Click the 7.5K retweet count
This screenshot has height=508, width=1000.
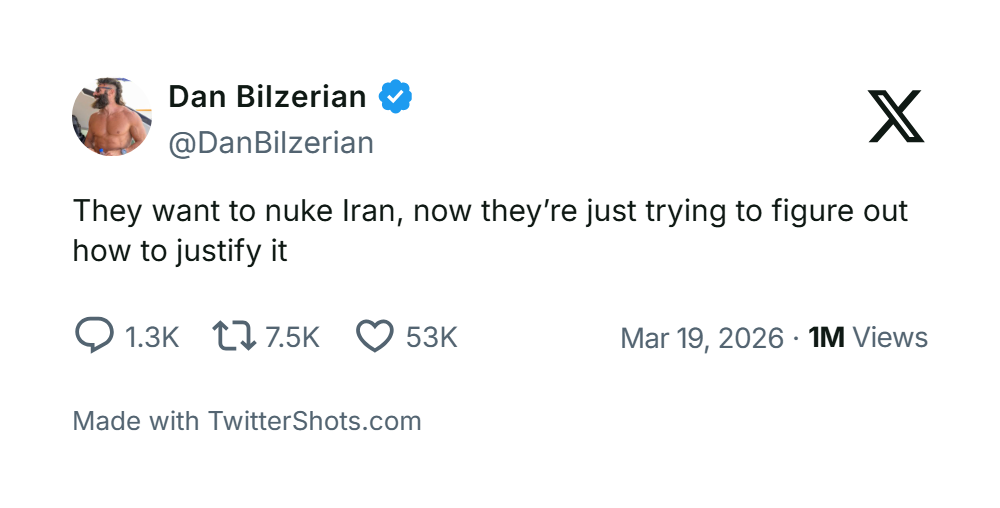point(292,337)
